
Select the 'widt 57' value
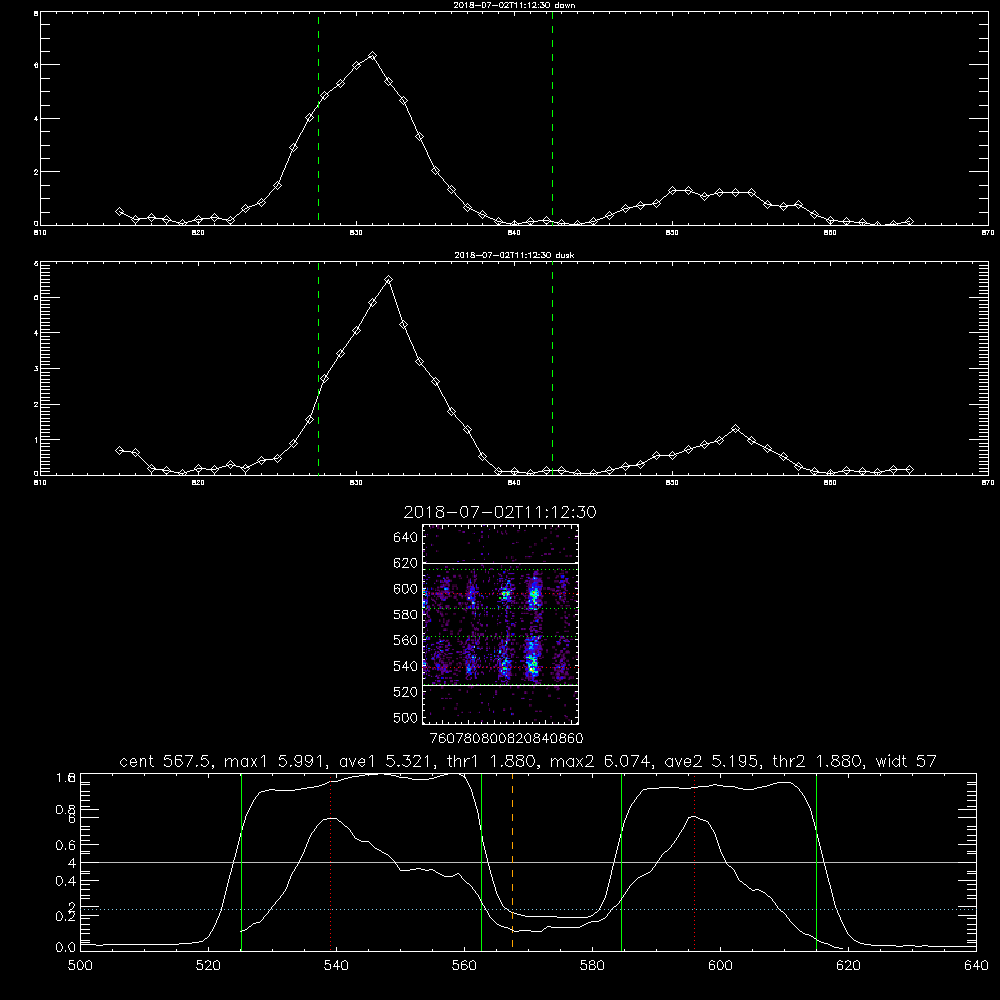906,761
